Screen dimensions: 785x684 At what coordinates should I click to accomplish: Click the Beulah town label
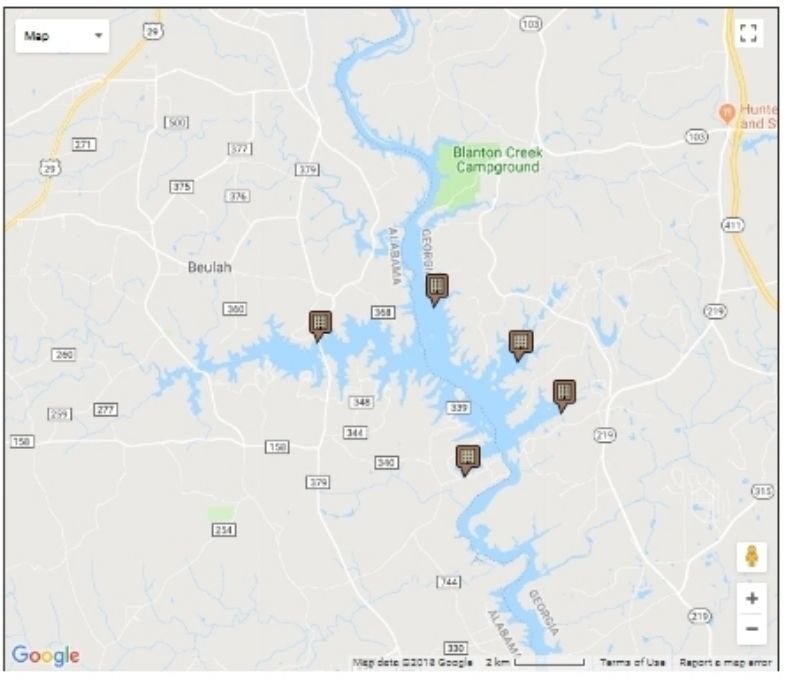coord(209,267)
